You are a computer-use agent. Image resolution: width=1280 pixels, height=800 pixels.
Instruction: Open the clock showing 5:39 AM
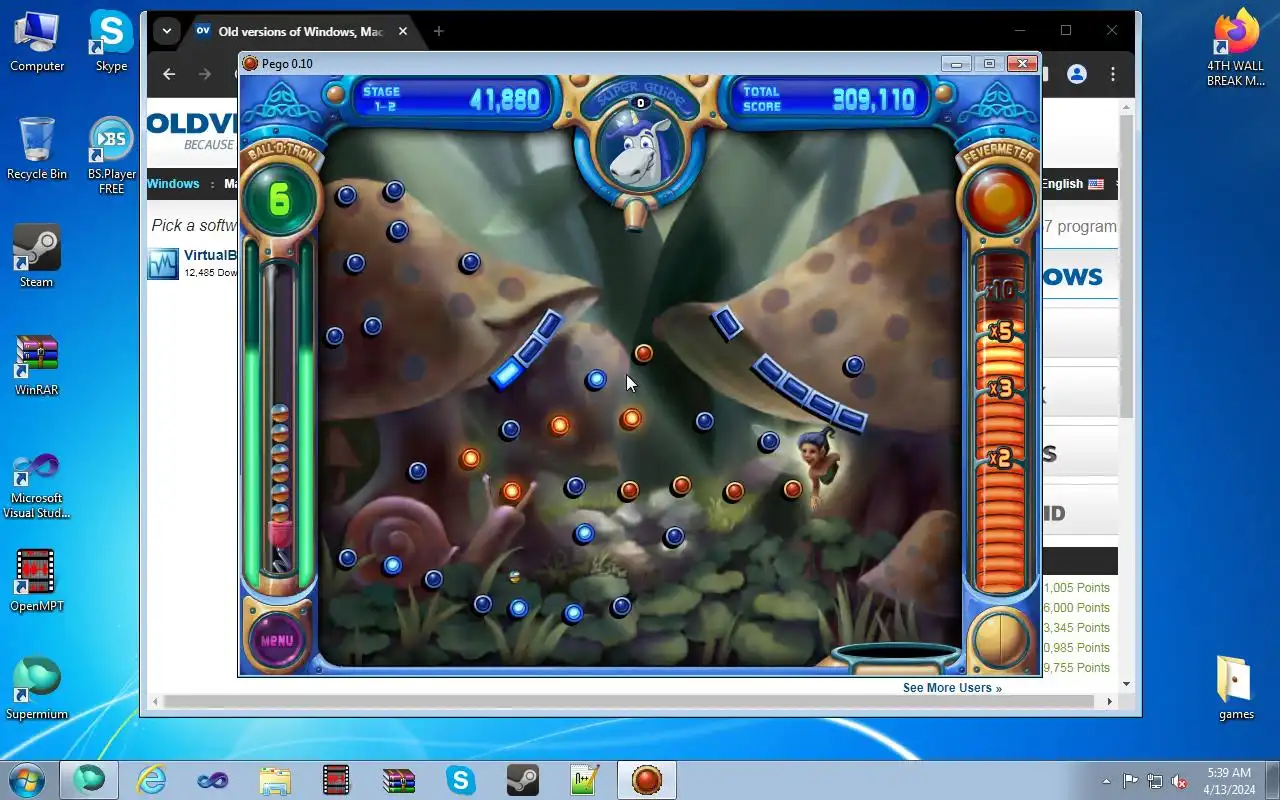coord(1227,781)
